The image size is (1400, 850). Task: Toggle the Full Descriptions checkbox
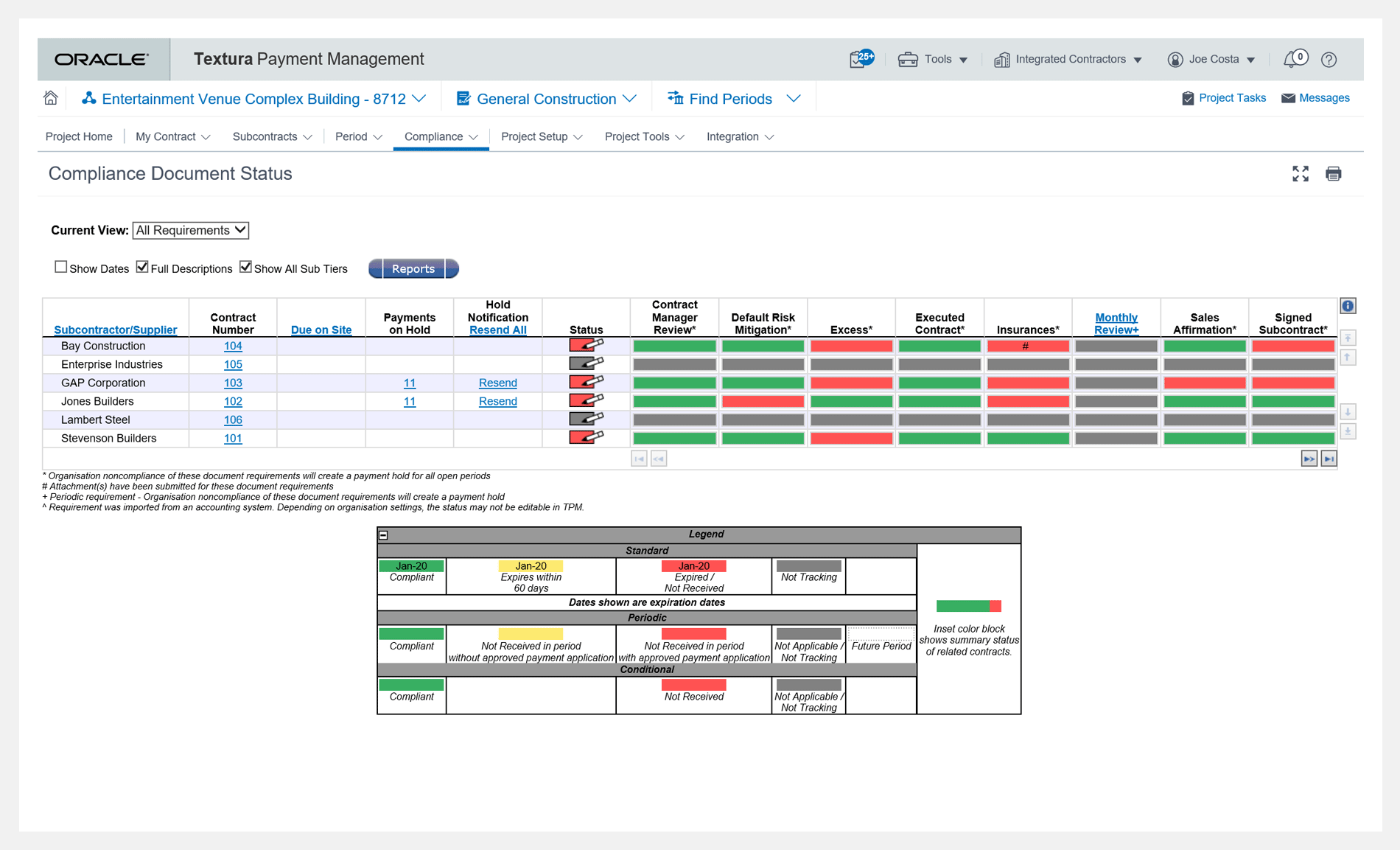click(142, 267)
